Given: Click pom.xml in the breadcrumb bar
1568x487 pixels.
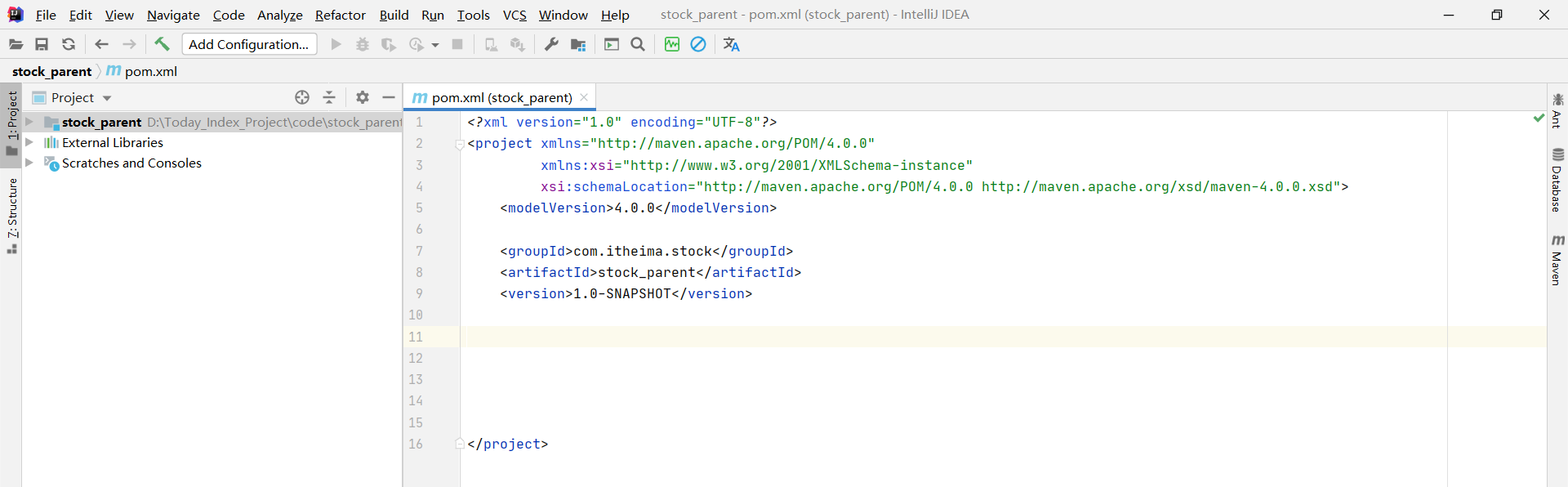Looking at the screenshot, I should point(142,72).
